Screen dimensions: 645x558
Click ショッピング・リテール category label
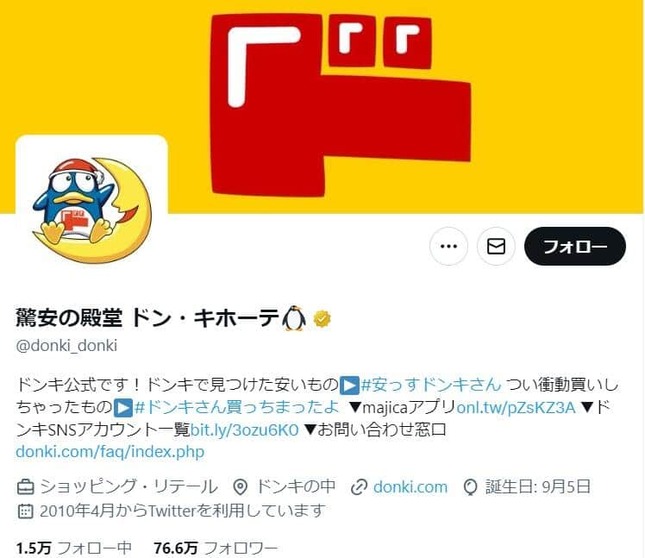pyautogui.click(x=129, y=487)
